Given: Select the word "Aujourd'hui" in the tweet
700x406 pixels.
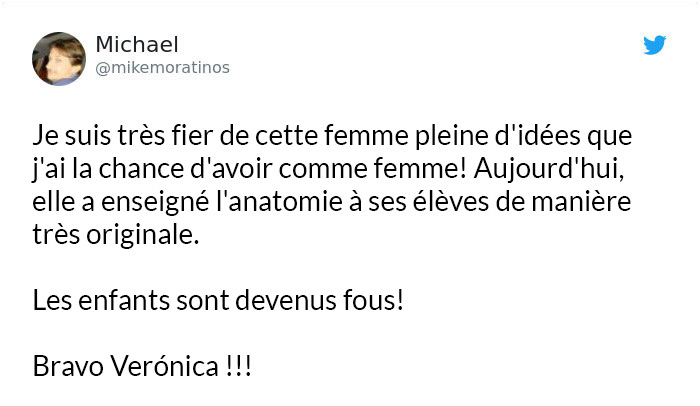Looking at the screenshot, I should coord(548,169).
